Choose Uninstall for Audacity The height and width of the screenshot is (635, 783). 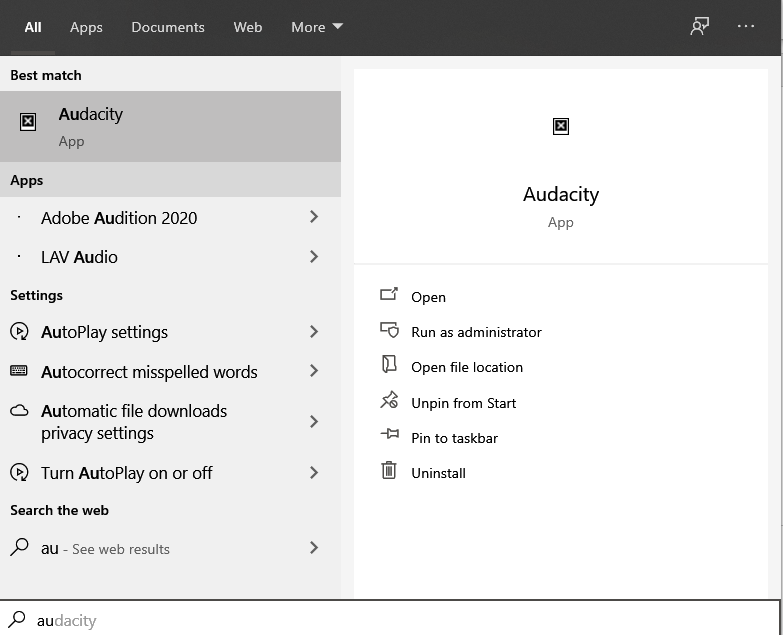click(438, 473)
